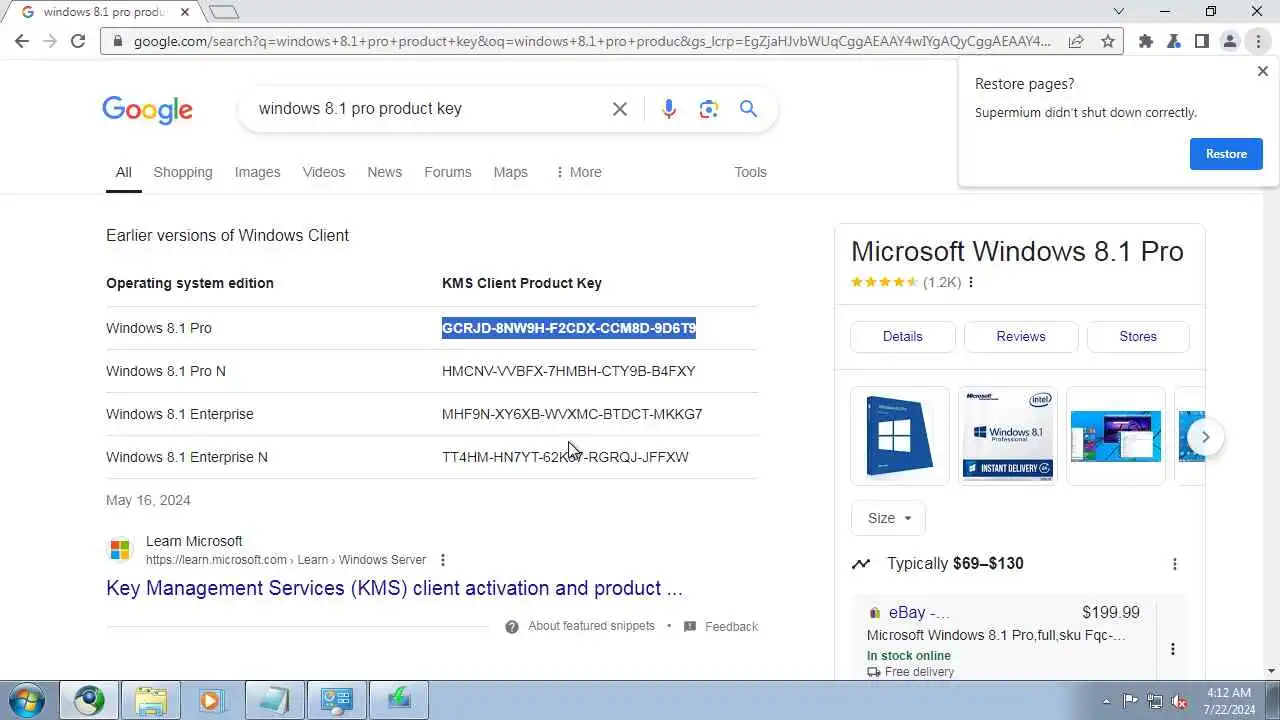This screenshot has height=720, width=1280.
Task: Click the Windows desktop screenshot thumbnail
Action: coord(1116,436)
